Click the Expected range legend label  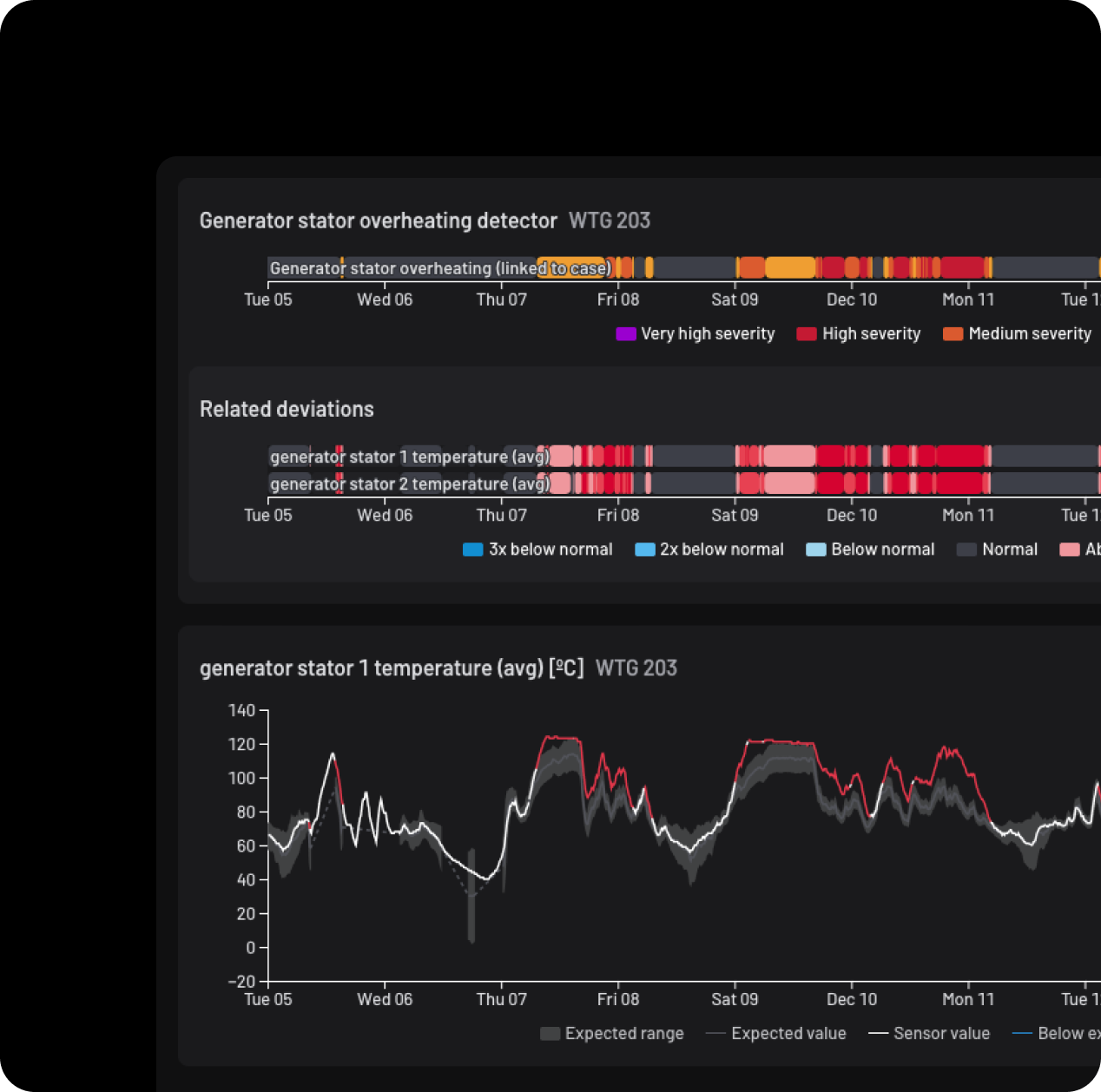tap(624, 1034)
